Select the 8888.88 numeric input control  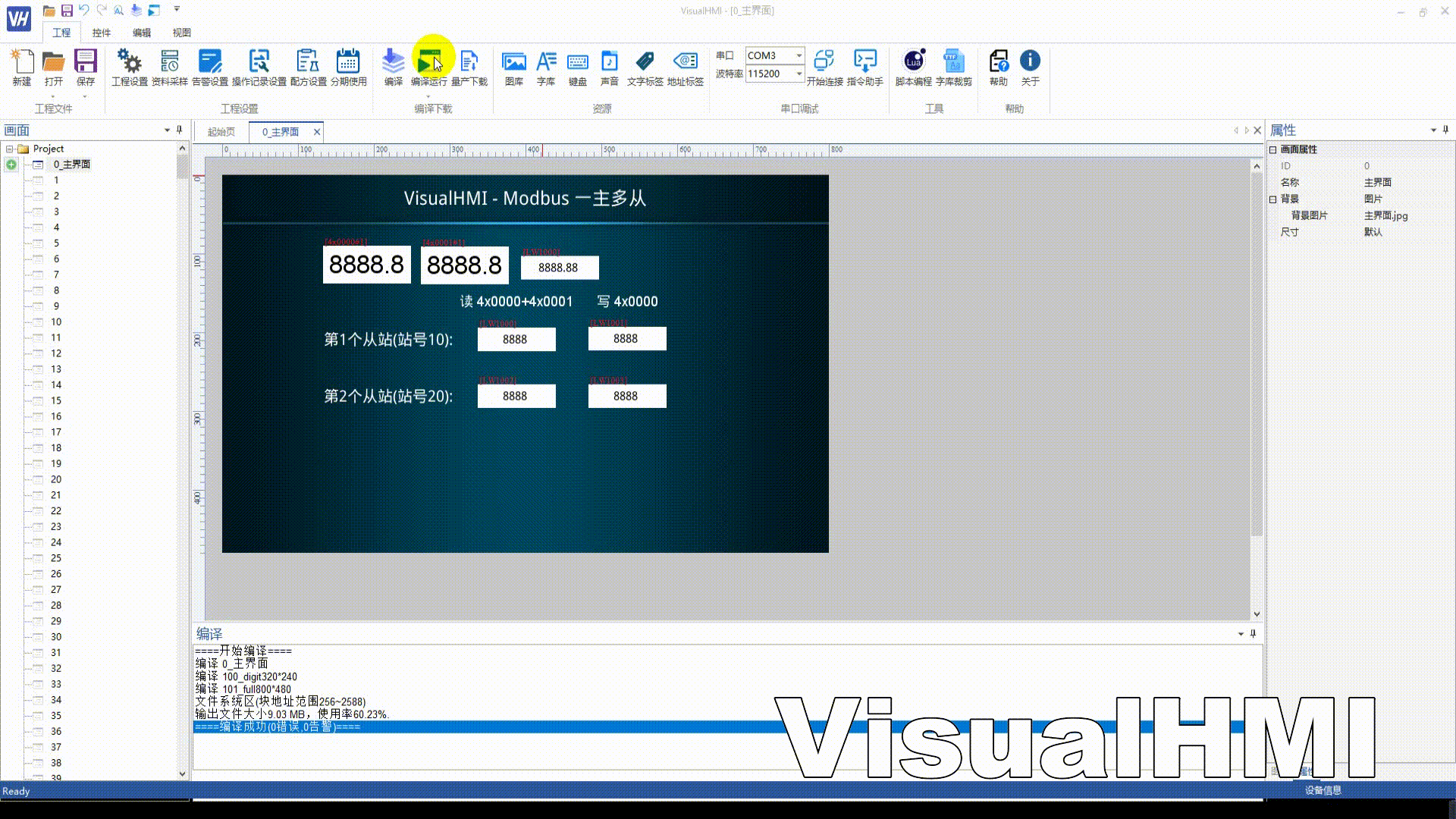click(560, 268)
